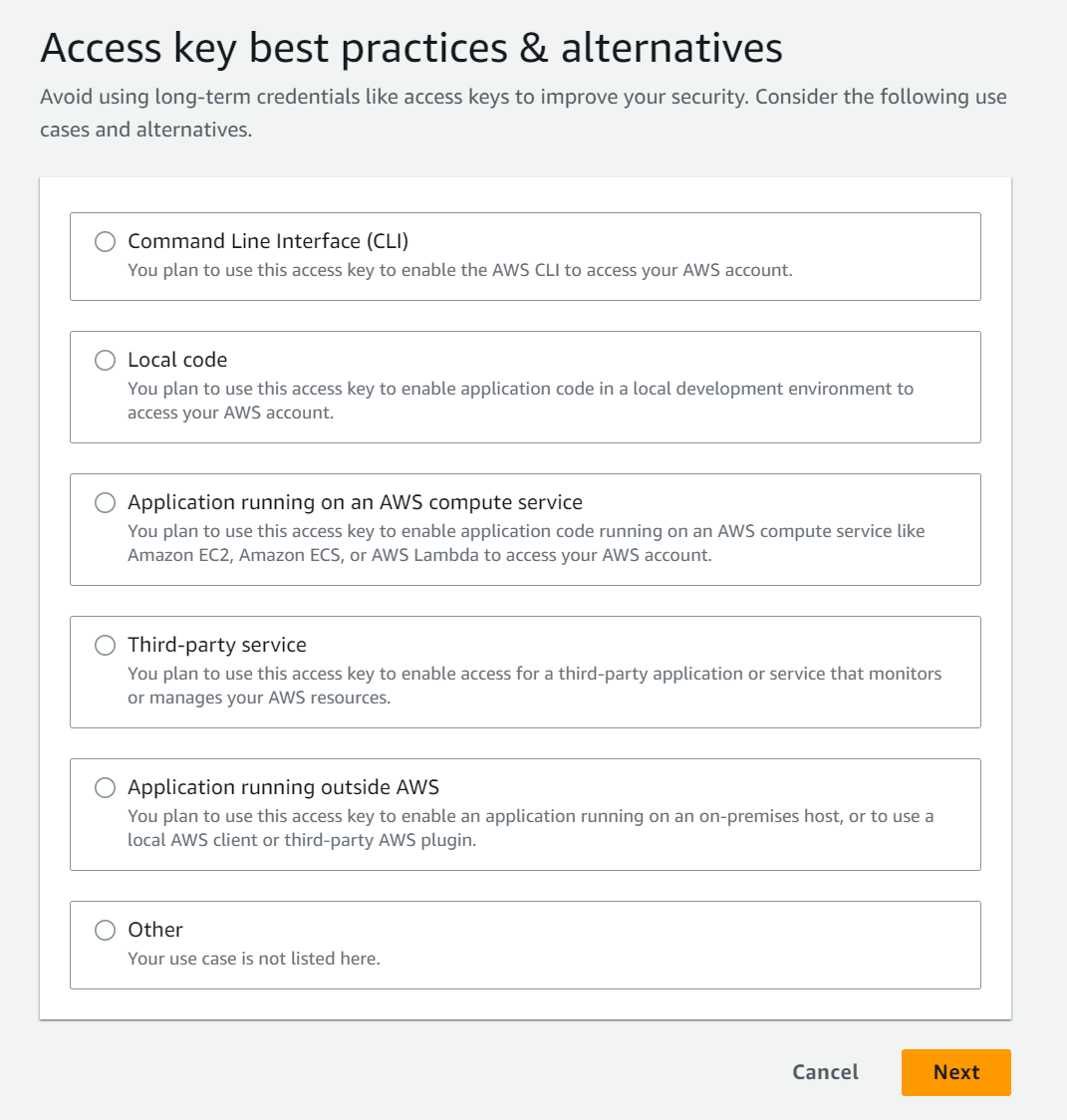
Task: Click the Next button
Action: click(x=955, y=1072)
